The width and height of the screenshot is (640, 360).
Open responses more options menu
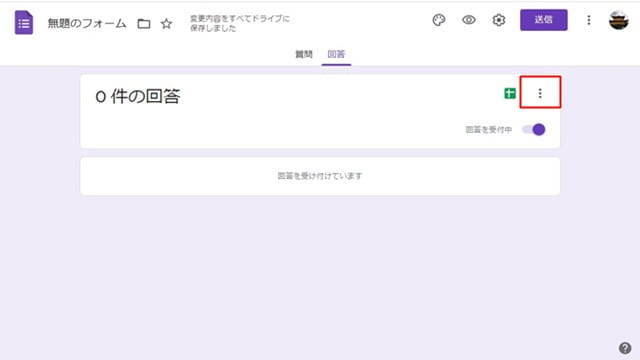[540, 93]
